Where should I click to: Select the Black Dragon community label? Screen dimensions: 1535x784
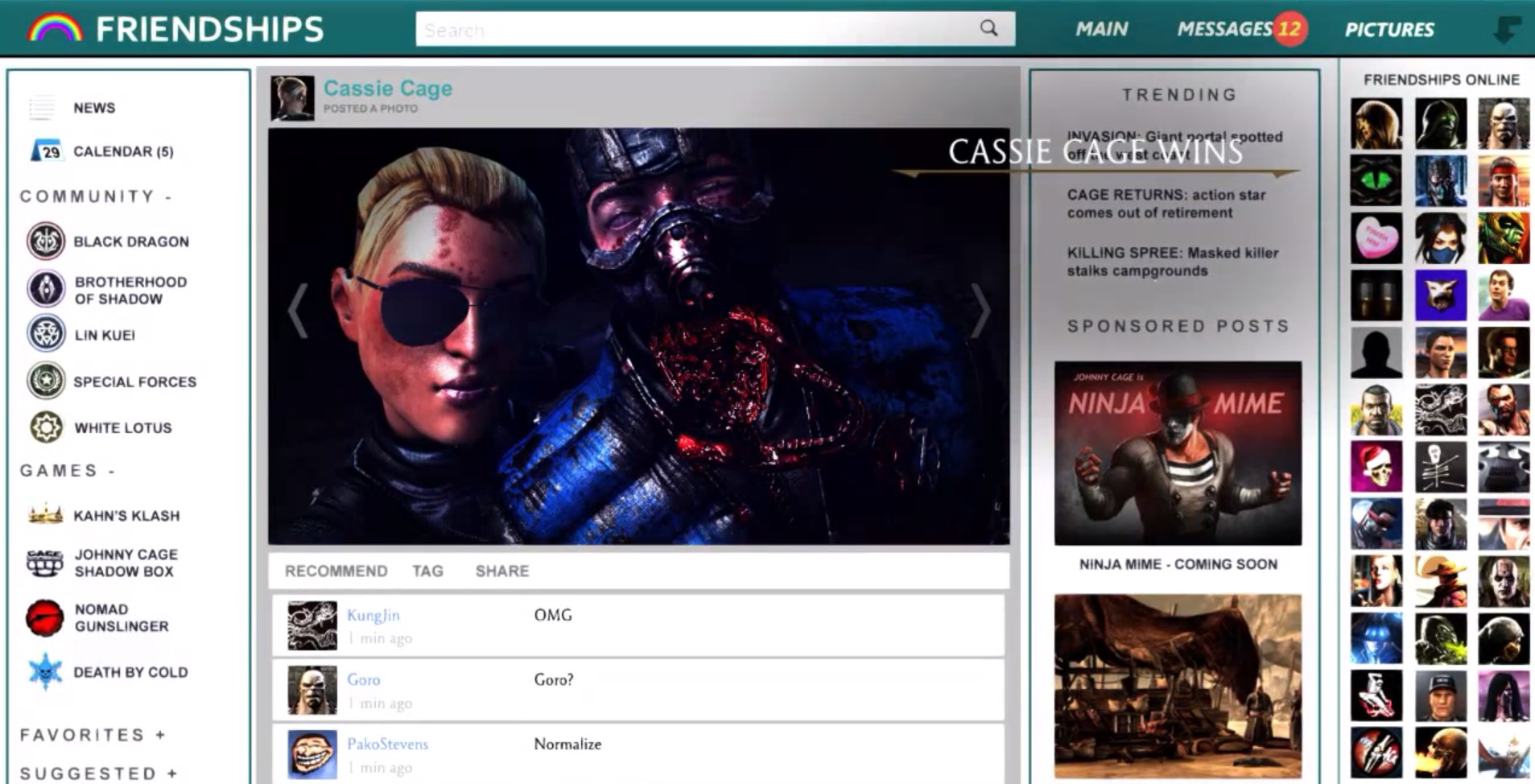pyautogui.click(x=131, y=241)
